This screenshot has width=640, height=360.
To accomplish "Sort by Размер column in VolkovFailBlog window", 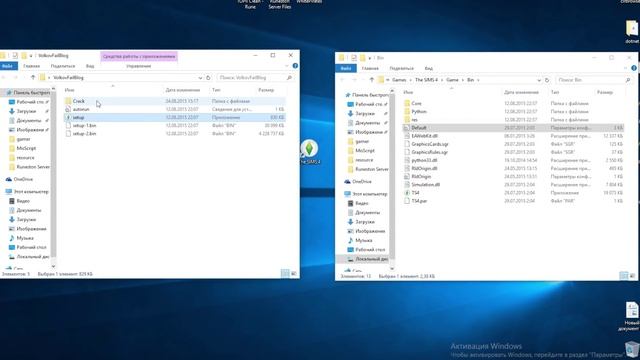I will [x=266, y=90].
